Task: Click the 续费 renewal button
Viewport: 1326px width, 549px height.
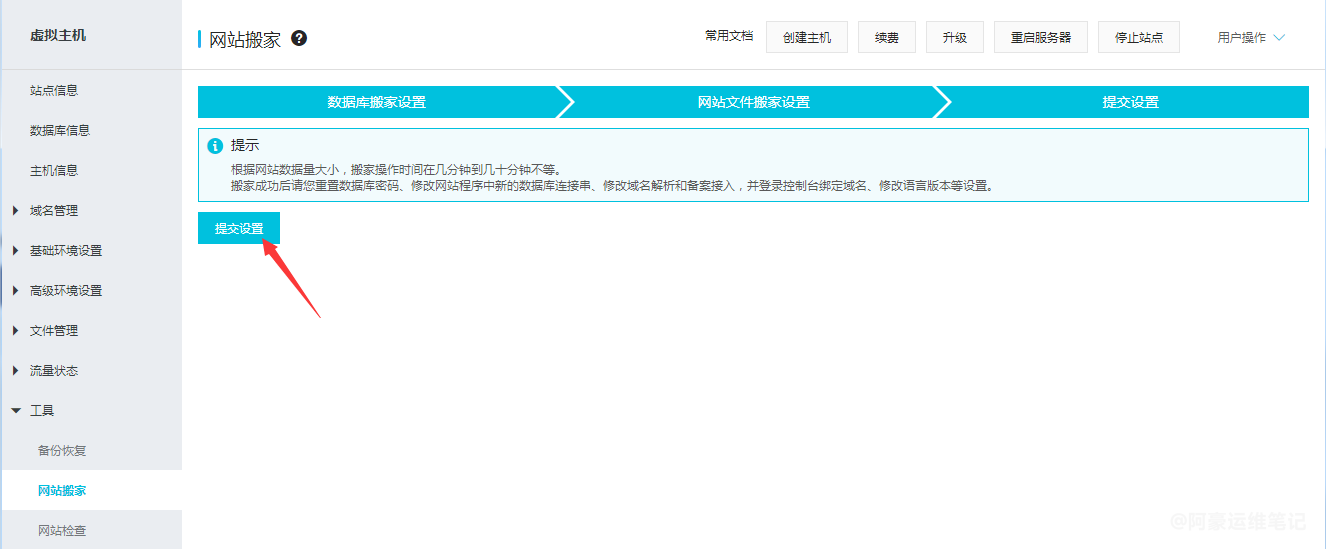Action: pyautogui.click(x=886, y=37)
